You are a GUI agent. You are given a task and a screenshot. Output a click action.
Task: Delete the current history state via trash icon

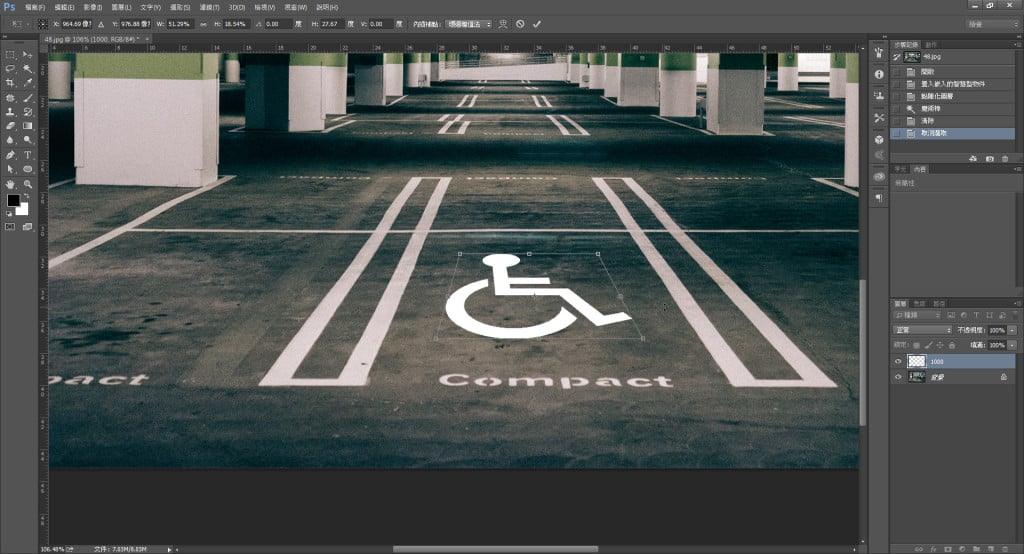pos(1005,158)
